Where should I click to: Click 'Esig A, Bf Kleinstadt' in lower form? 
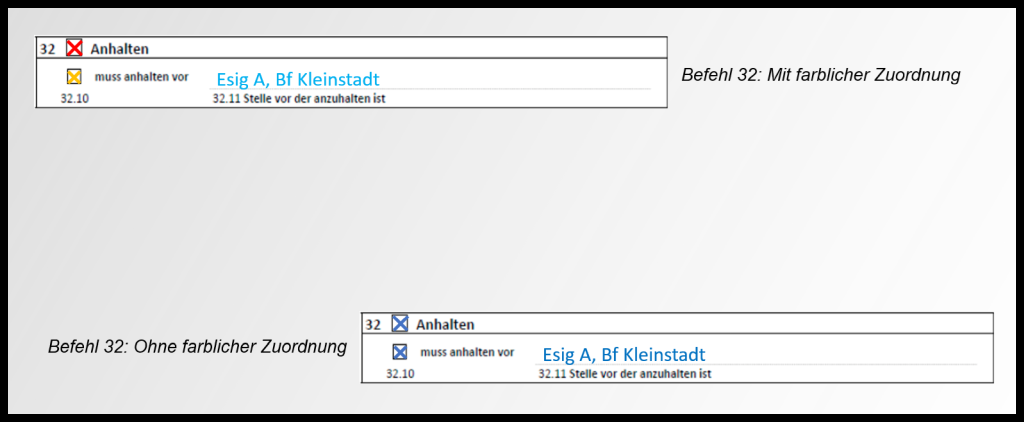click(623, 355)
